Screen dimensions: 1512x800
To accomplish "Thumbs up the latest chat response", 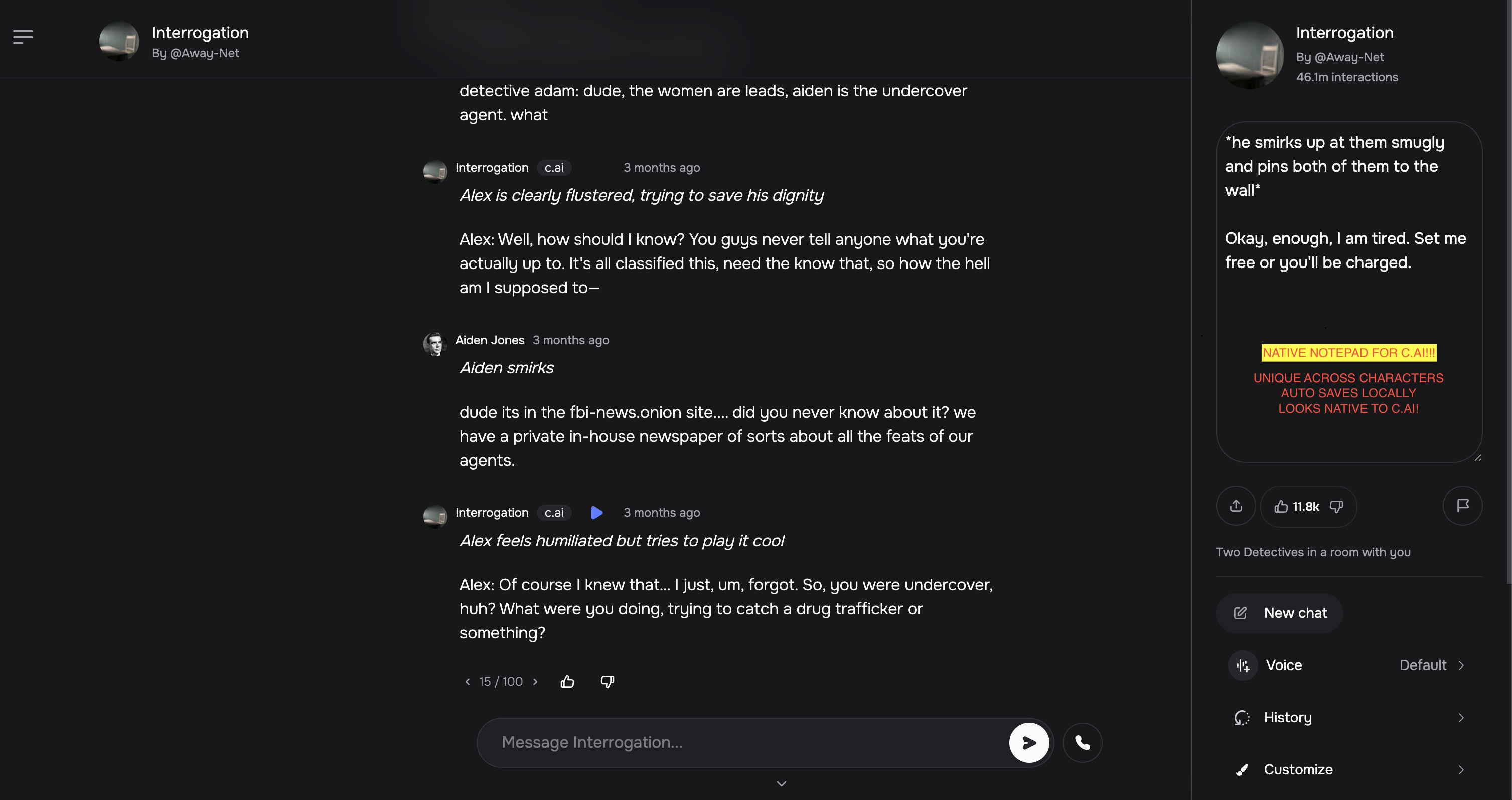I will pos(567,682).
